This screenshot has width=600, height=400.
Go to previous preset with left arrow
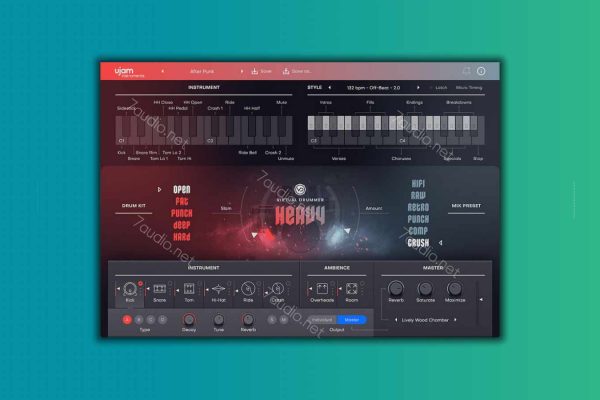[163, 71]
